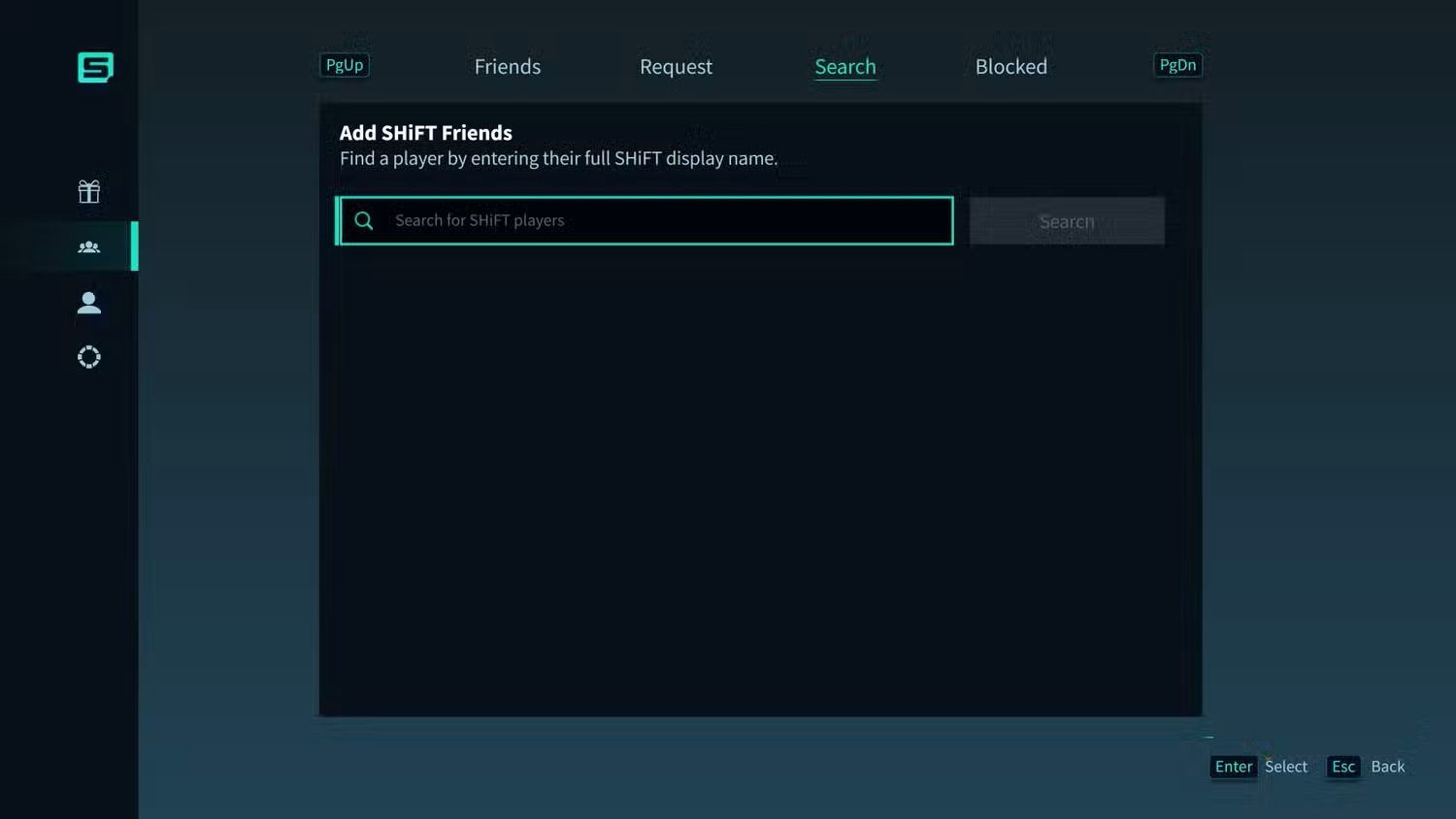Switch to the Request tab
Viewport: 1456px width, 819px height.
pyautogui.click(x=676, y=67)
